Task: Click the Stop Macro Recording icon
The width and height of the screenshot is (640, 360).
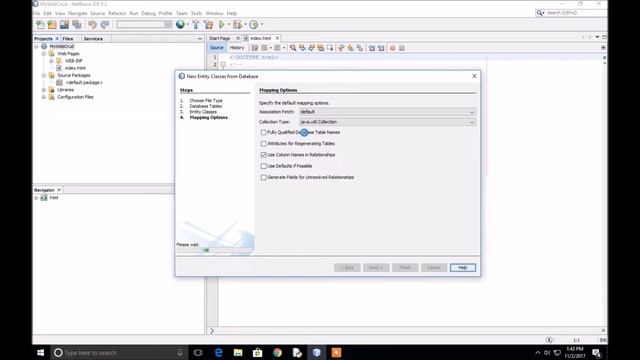Action: 402,48
